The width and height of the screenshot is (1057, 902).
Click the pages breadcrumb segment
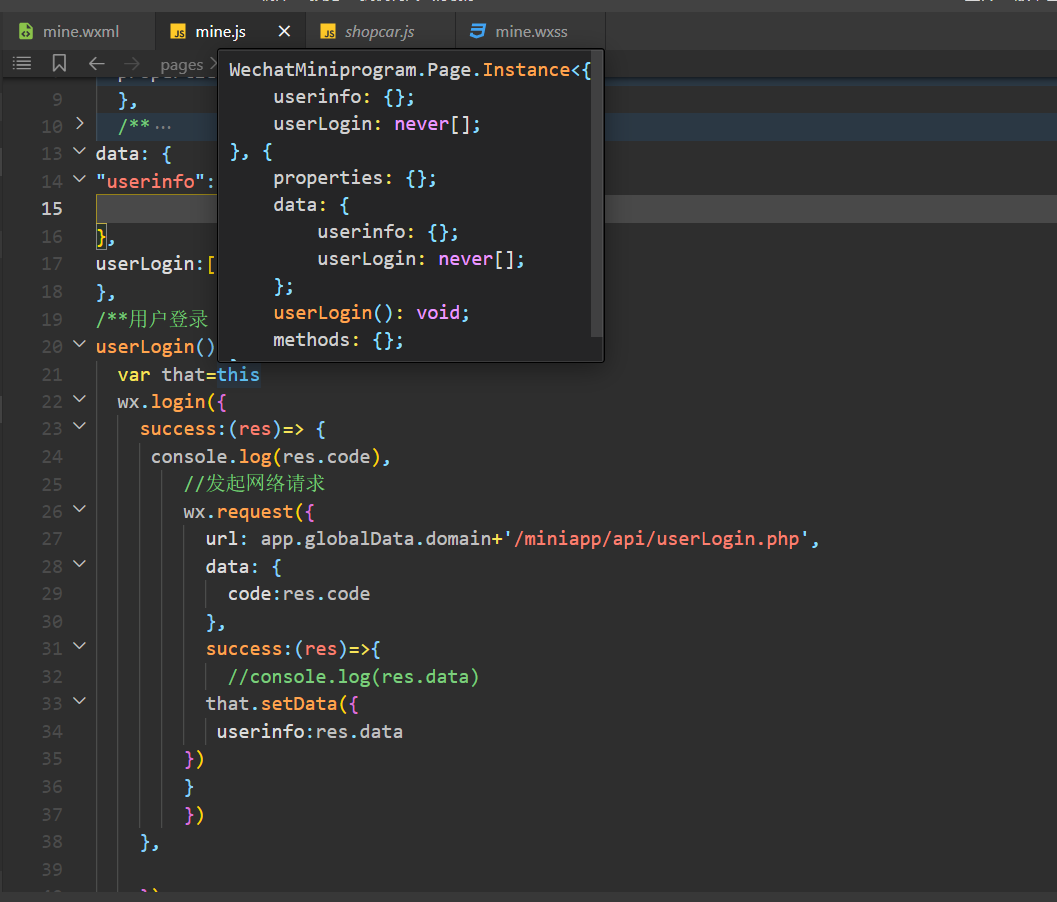click(x=181, y=65)
